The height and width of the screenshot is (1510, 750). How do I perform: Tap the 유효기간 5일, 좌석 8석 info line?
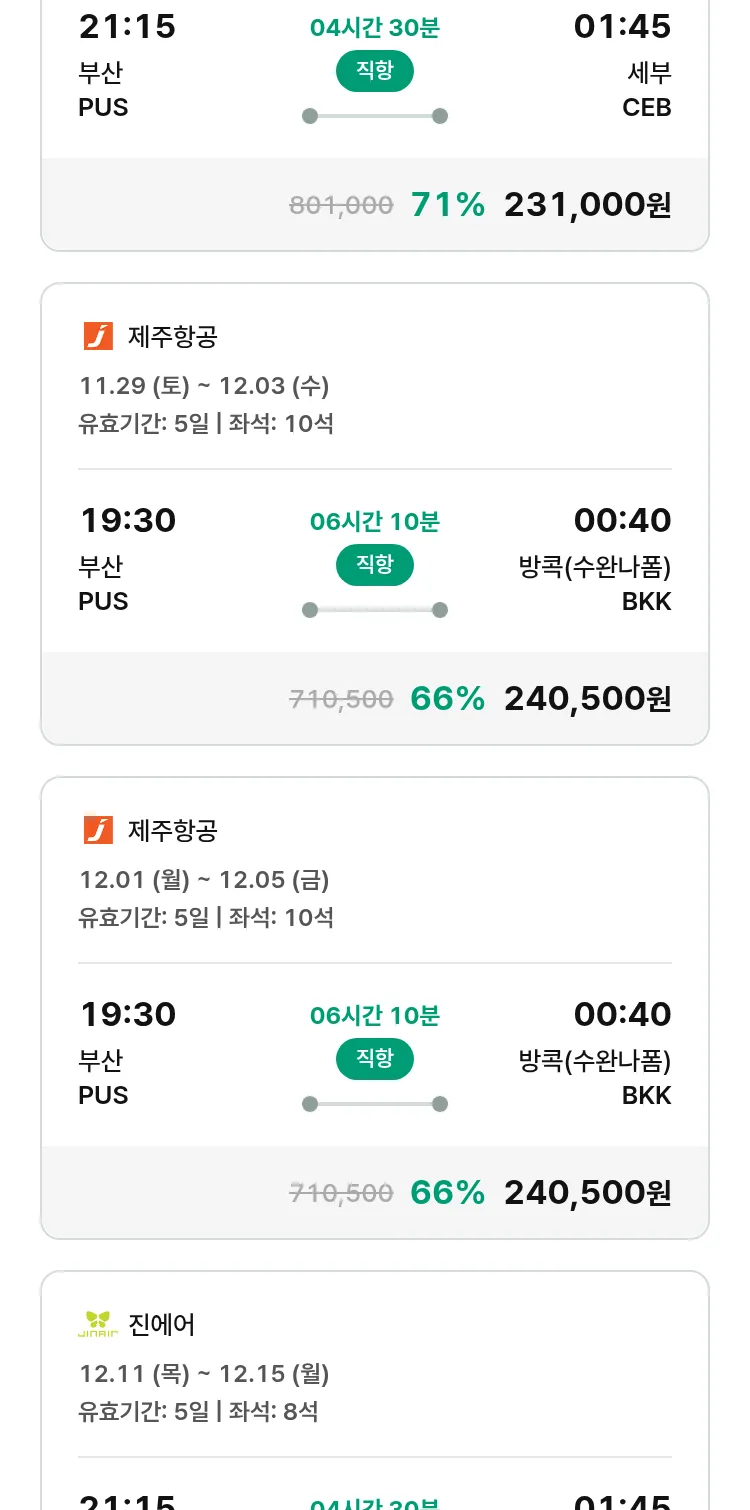(x=198, y=1412)
